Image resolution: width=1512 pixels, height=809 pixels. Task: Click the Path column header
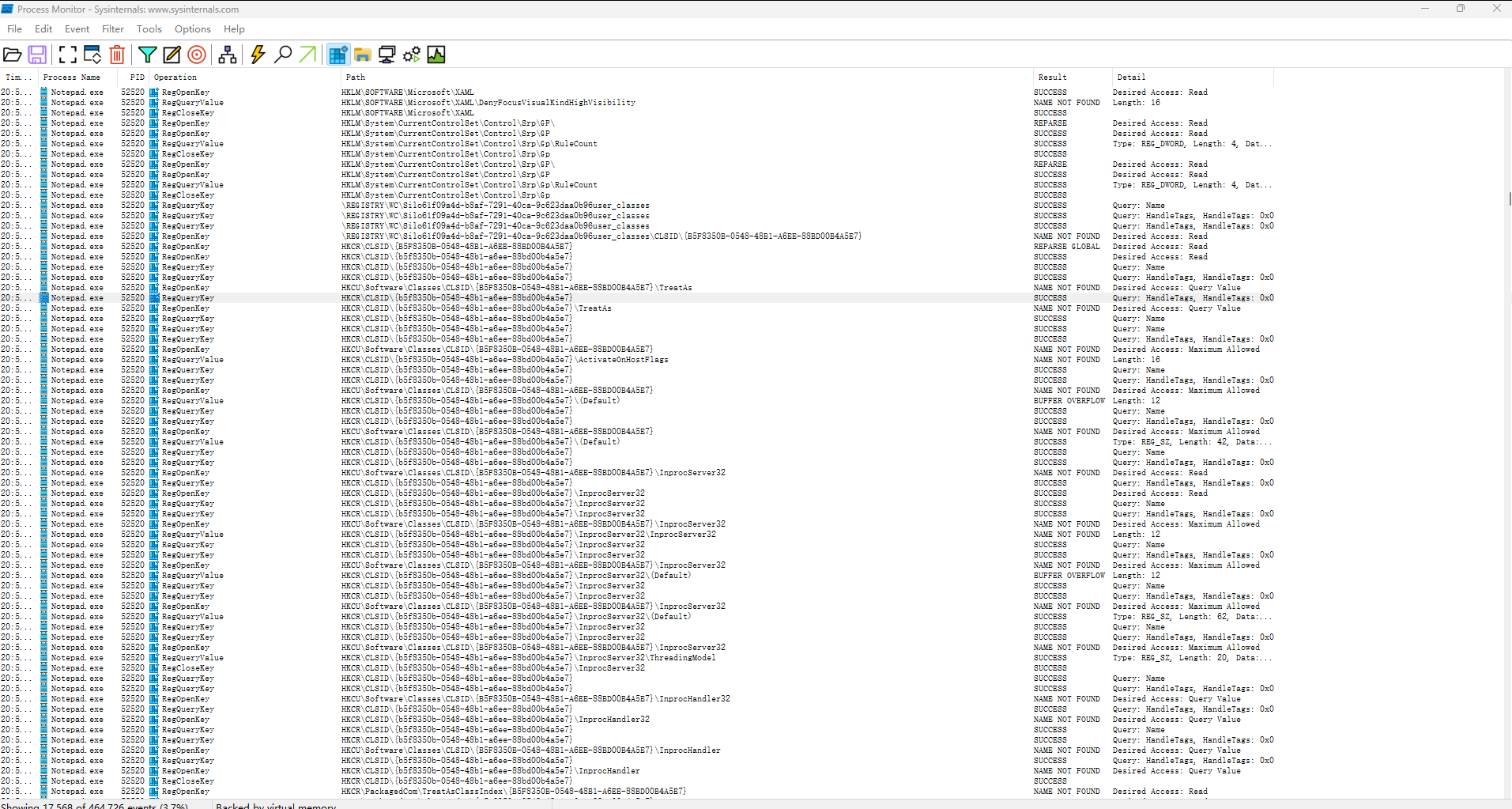coord(356,77)
